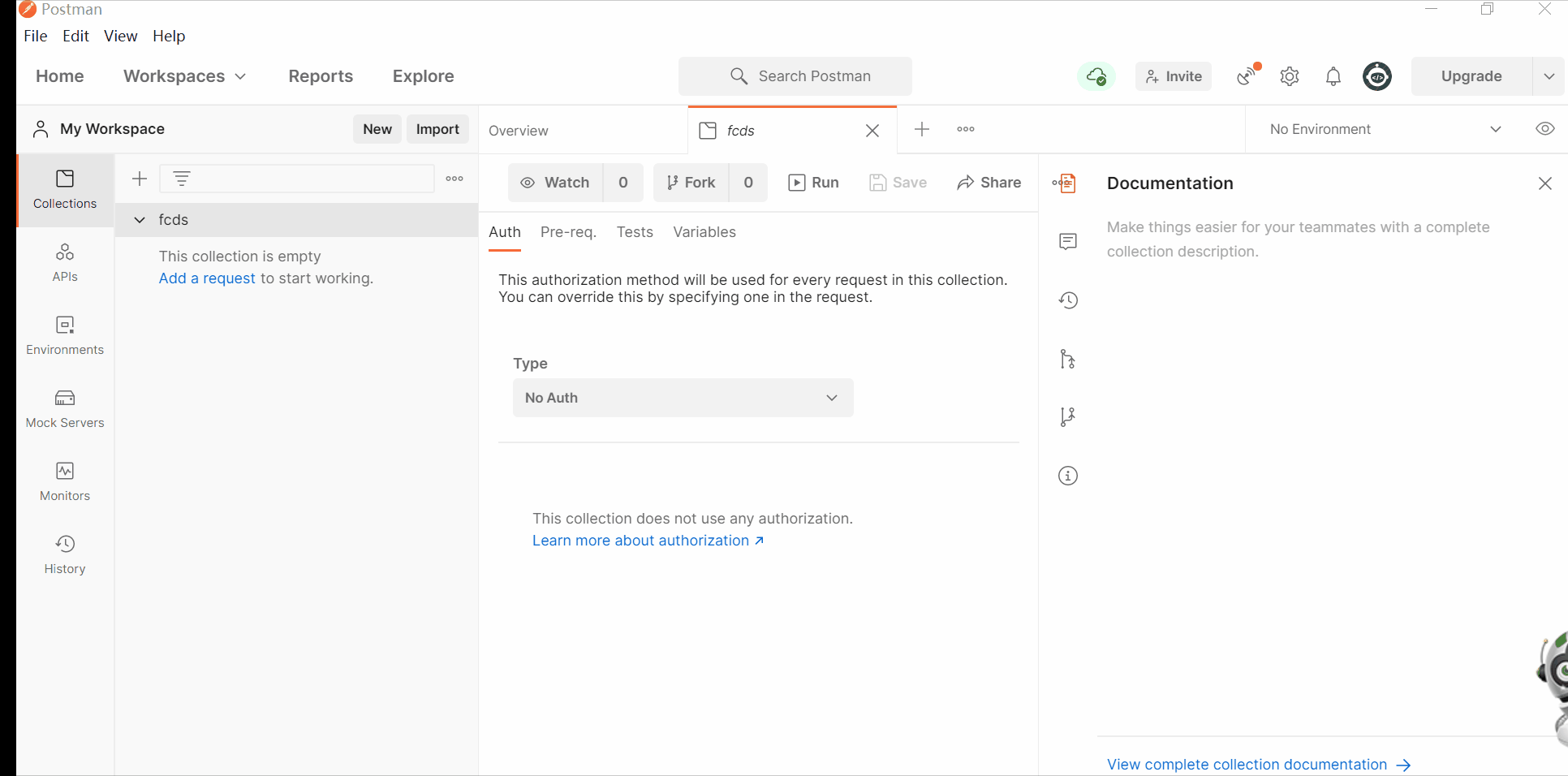
Task: Open the Environments sidebar section
Action: tap(65, 336)
